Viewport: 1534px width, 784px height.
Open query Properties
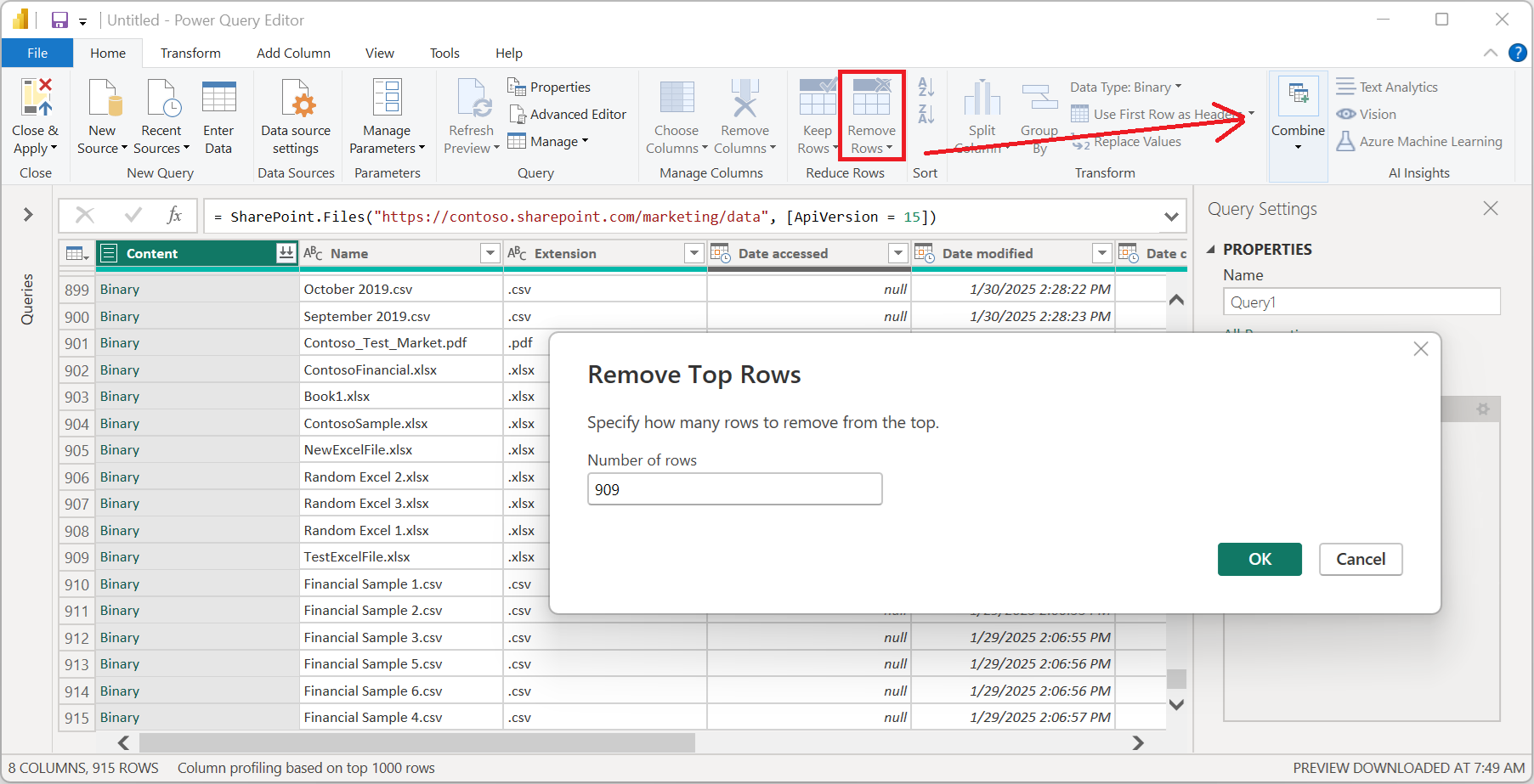click(549, 87)
